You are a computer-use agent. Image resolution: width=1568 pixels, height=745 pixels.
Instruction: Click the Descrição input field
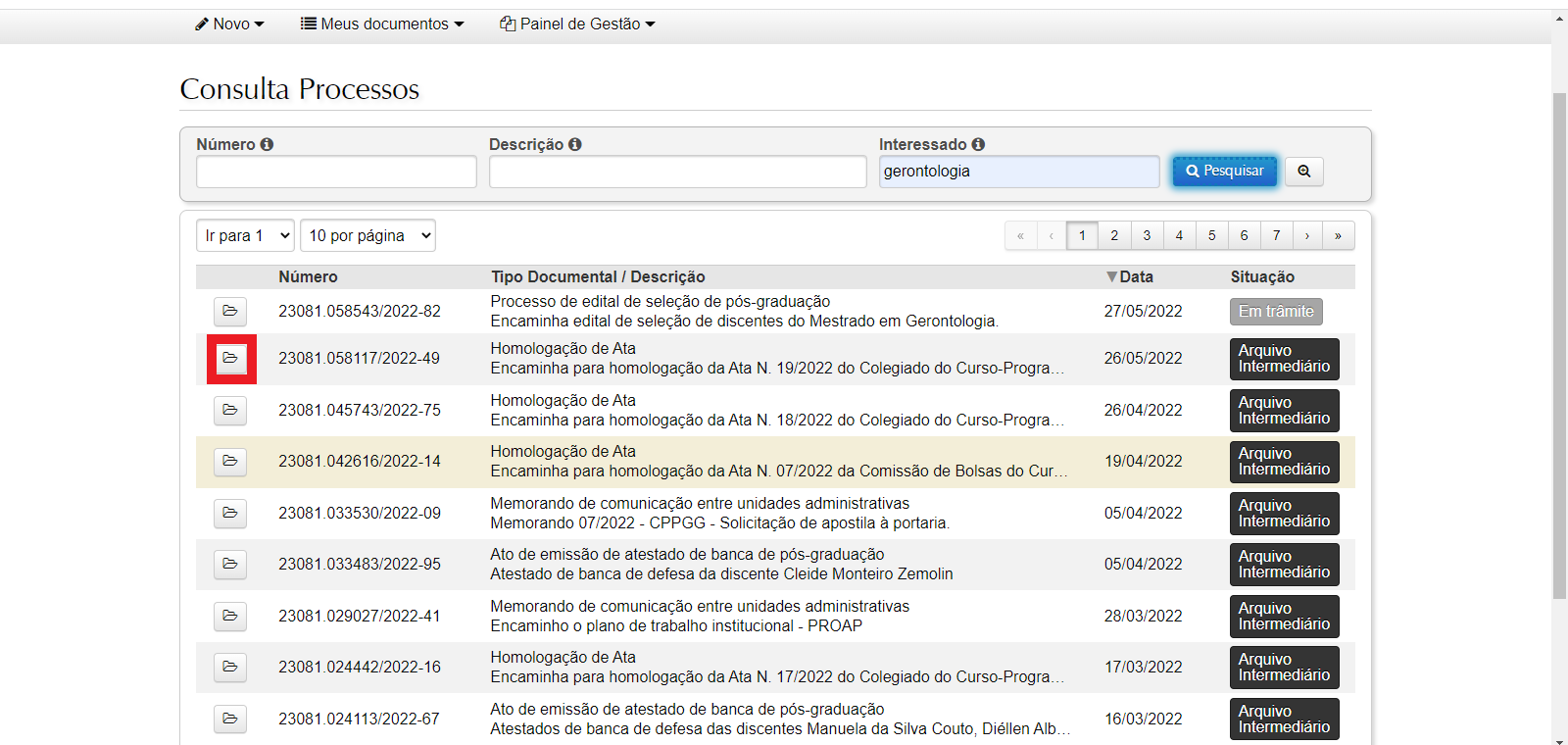[677, 172]
